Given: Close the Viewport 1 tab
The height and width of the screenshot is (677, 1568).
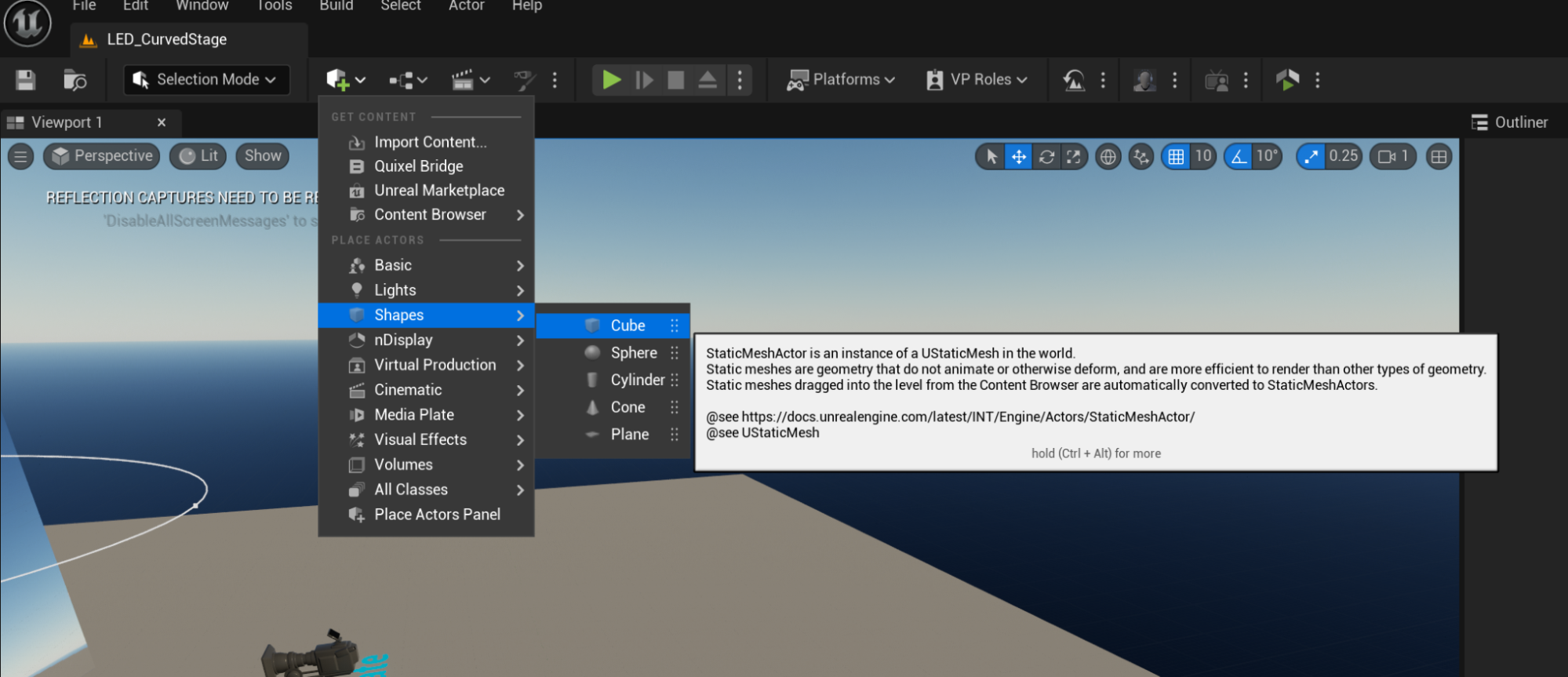Looking at the screenshot, I should point(162,122).
